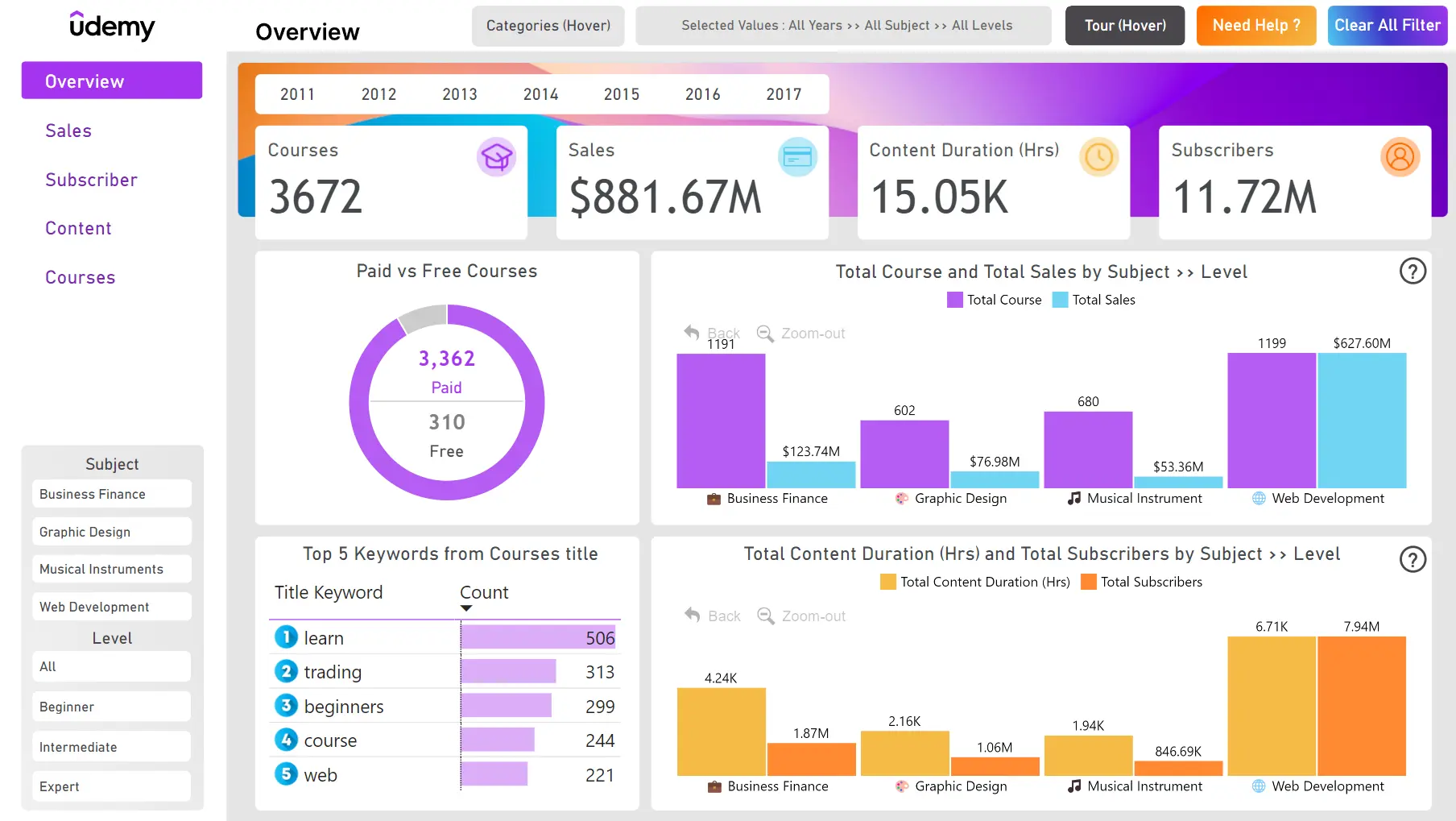This screenshot has width=1456, height=821.
Task: Select the 2014 year tab
Action: [x=540, y=93]
